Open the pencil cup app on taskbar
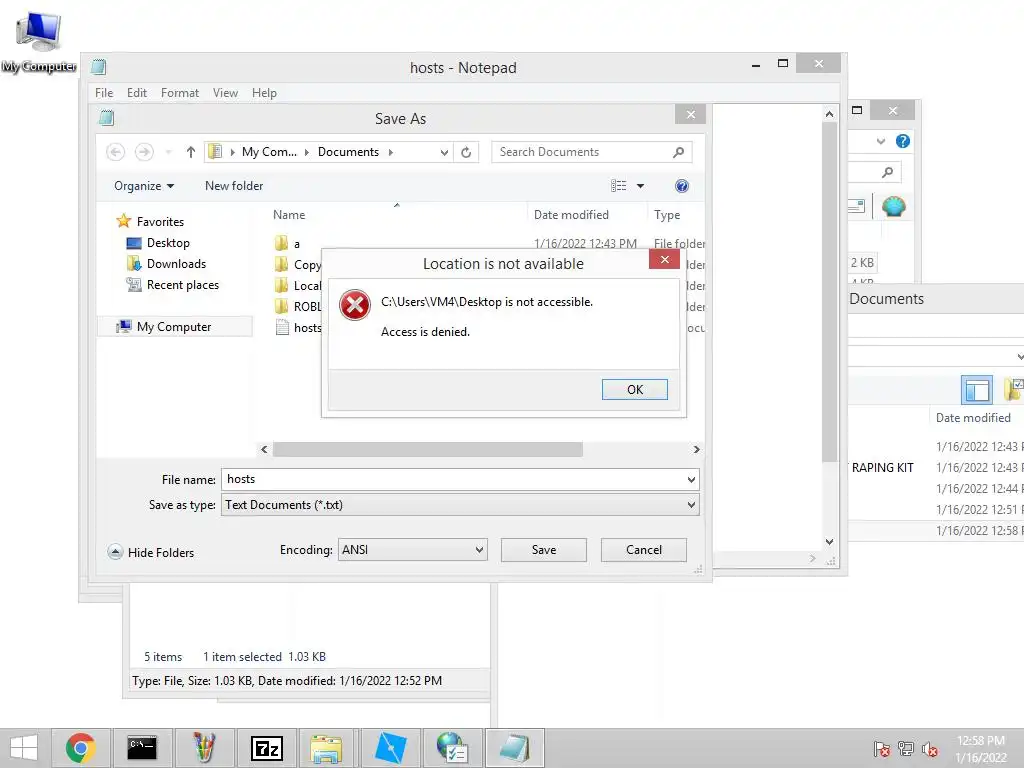Viewport: 1024px width, 768px height. (204, 748)
